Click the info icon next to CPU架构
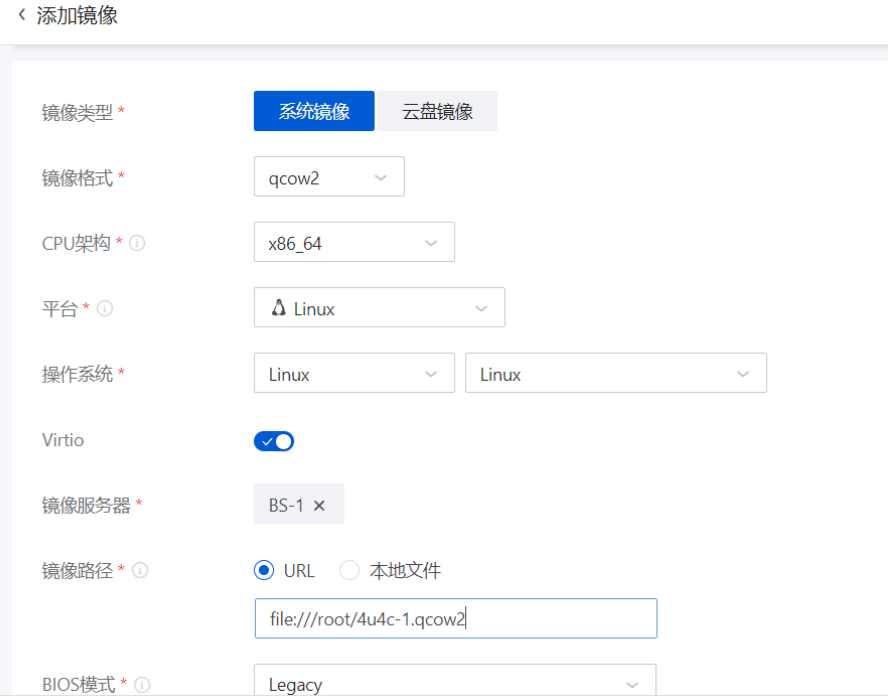The width and height of the screenshot is (891, 697). click(138, 243)
